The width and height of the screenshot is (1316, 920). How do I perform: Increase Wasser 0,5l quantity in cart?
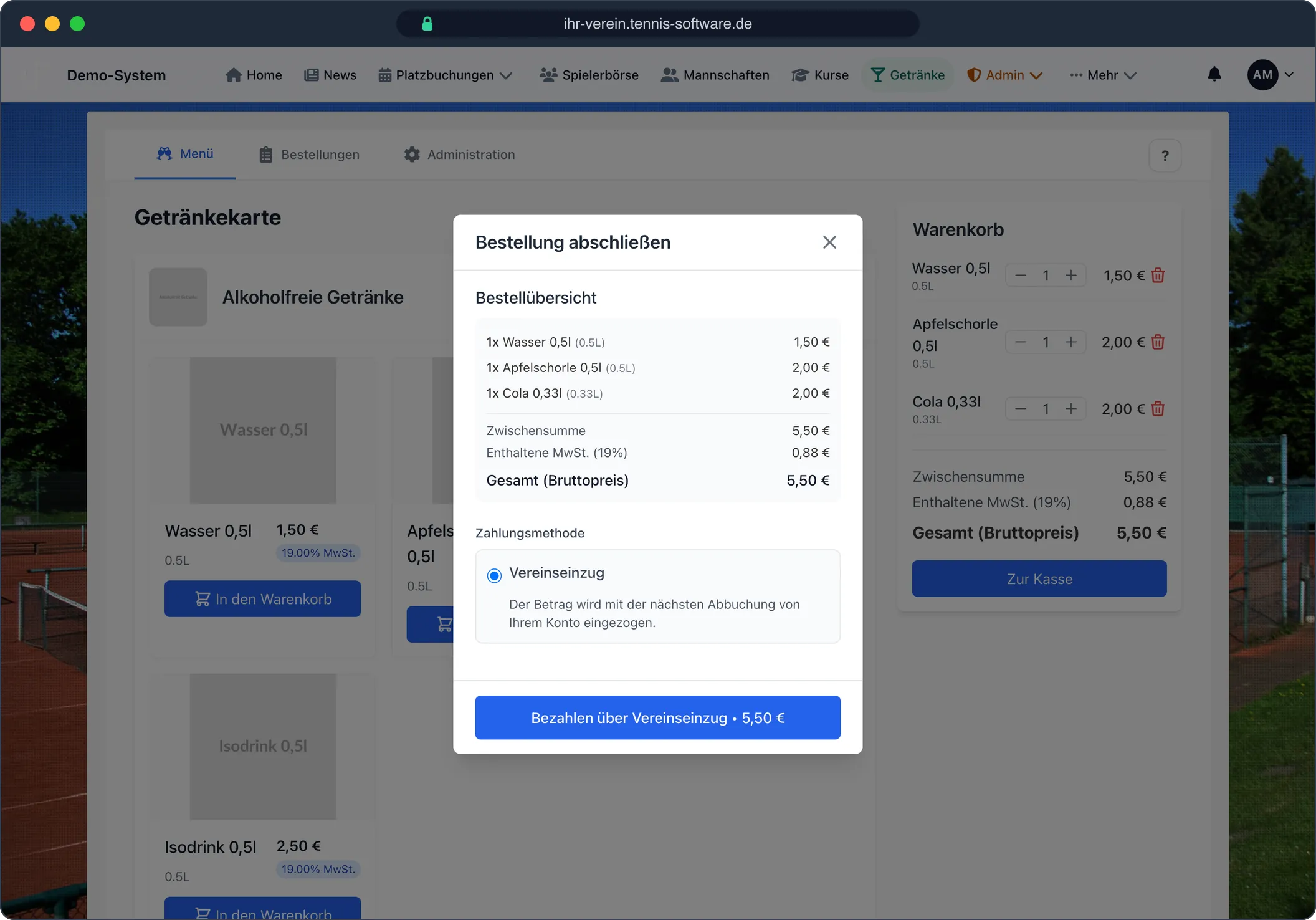coord(1071,275)
